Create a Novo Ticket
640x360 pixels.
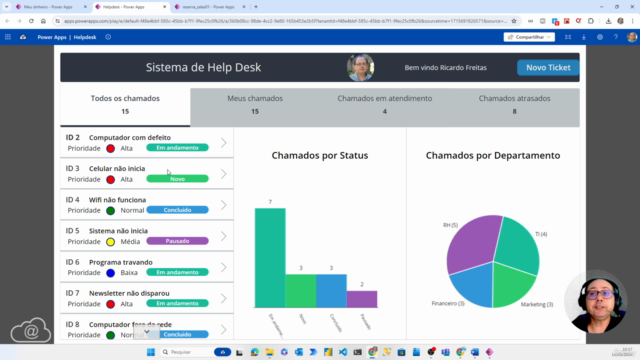548,68
